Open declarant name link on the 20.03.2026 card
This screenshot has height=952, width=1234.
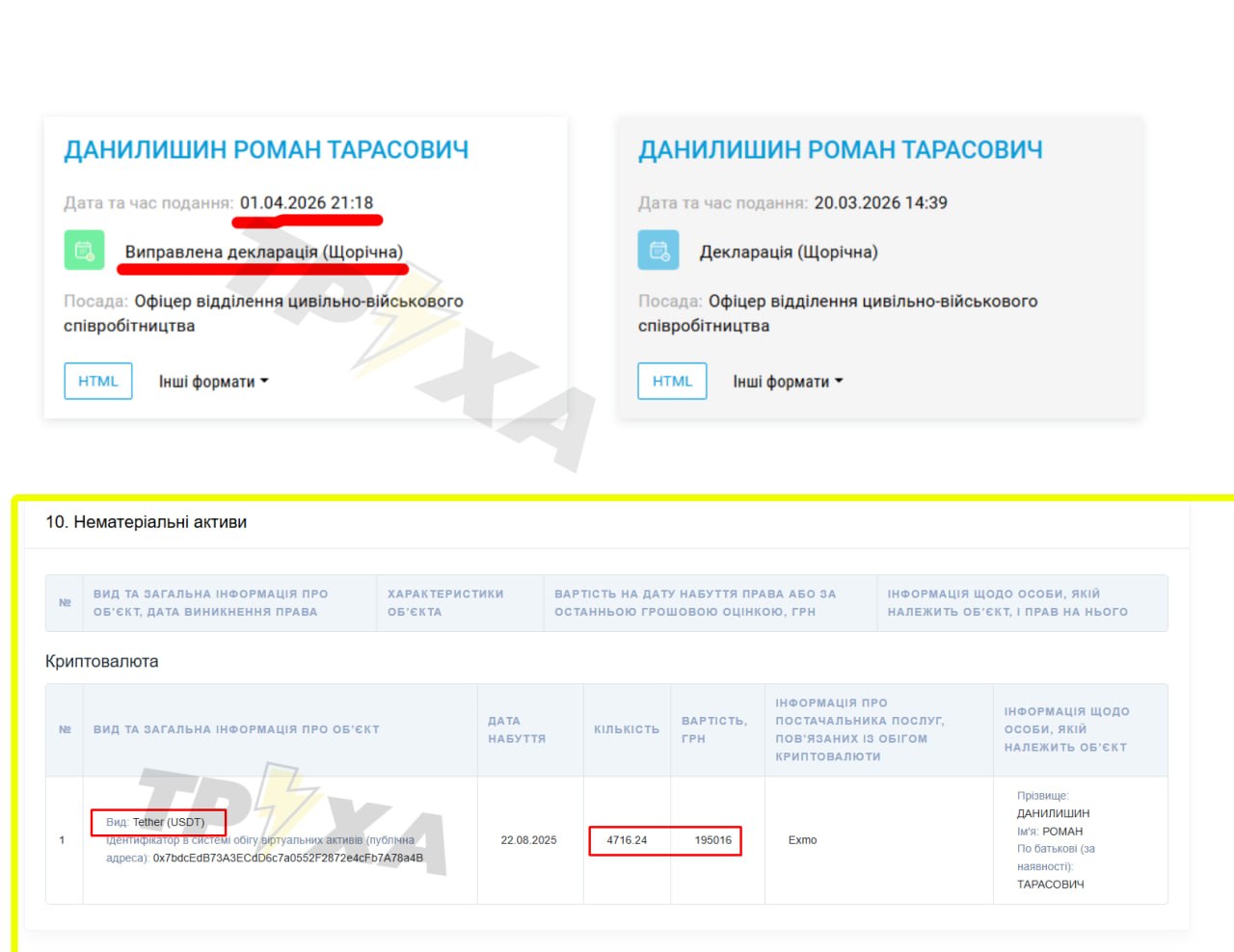pos(840,149)
